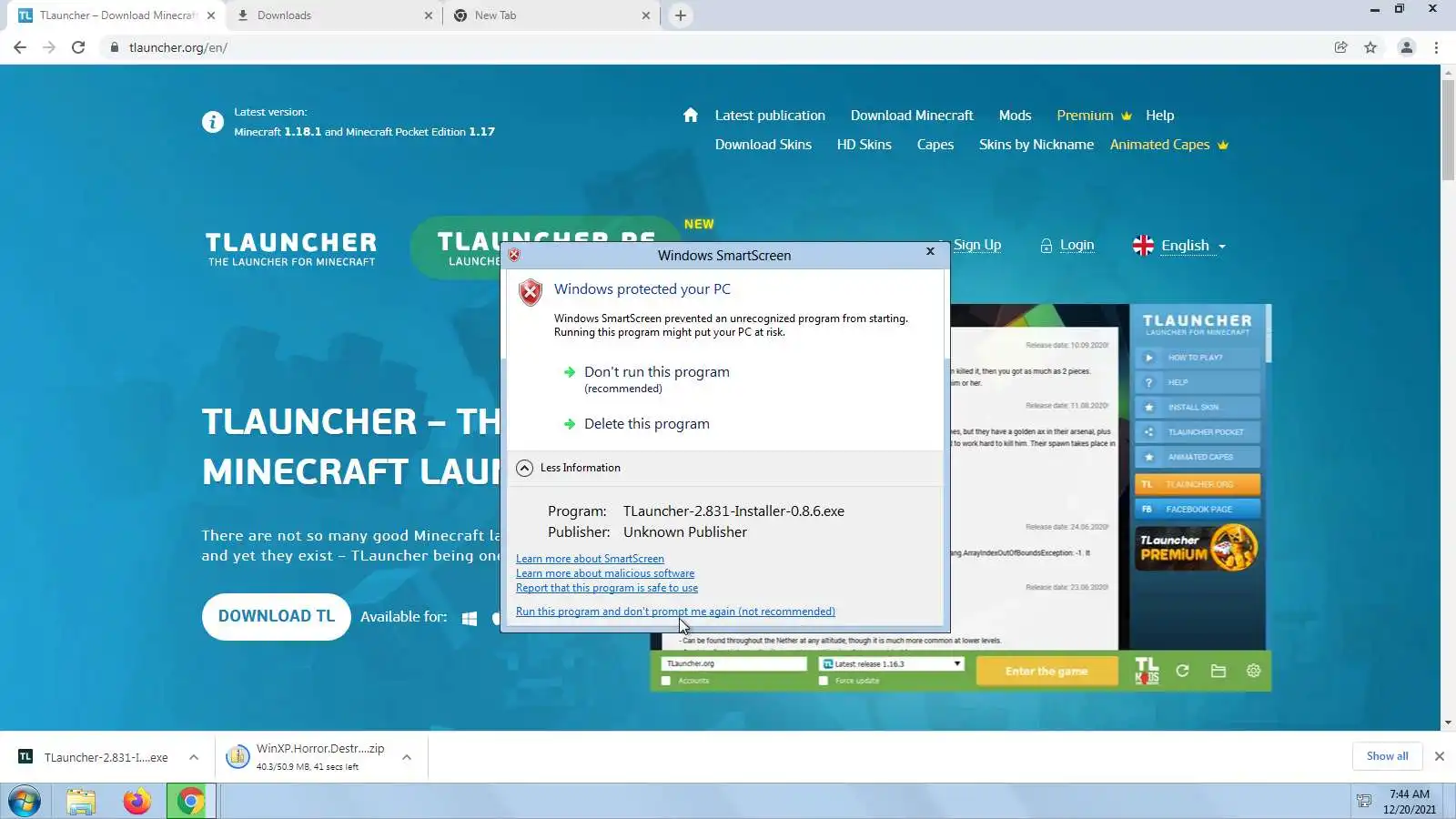The height and width of the screenshot is (819, 1456).
Task: Open Skins by Nickname link
Action: (1036, 145)
